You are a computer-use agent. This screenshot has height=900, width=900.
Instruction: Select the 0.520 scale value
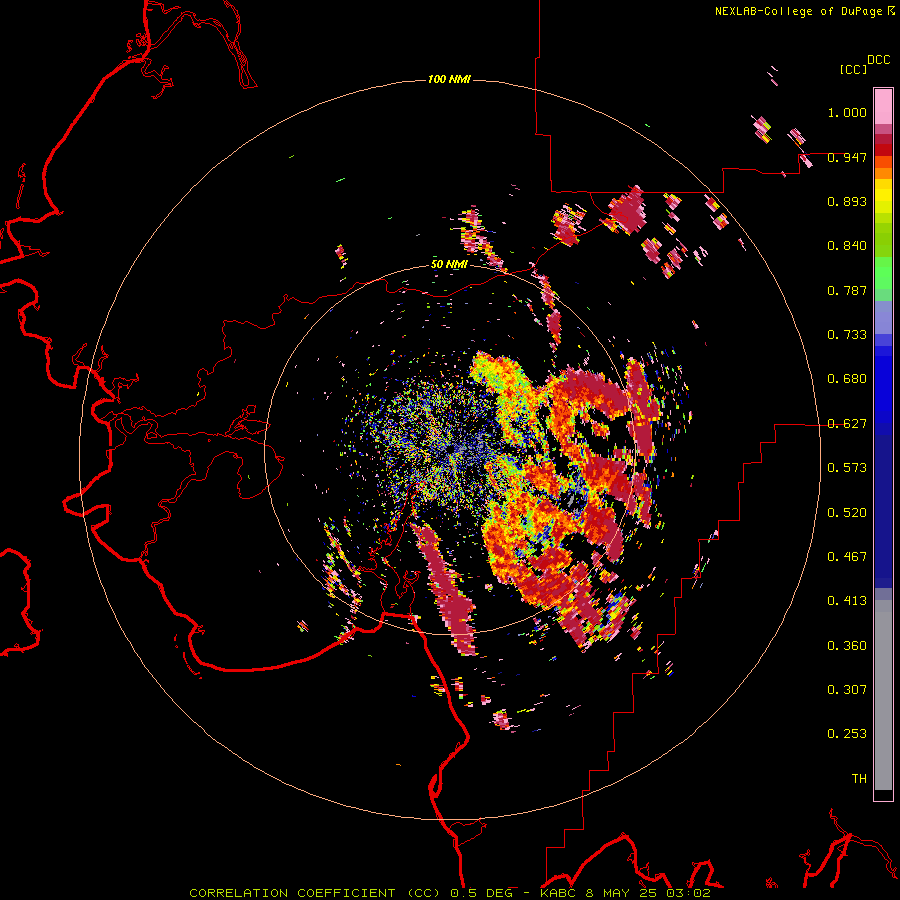coord(847,513)
